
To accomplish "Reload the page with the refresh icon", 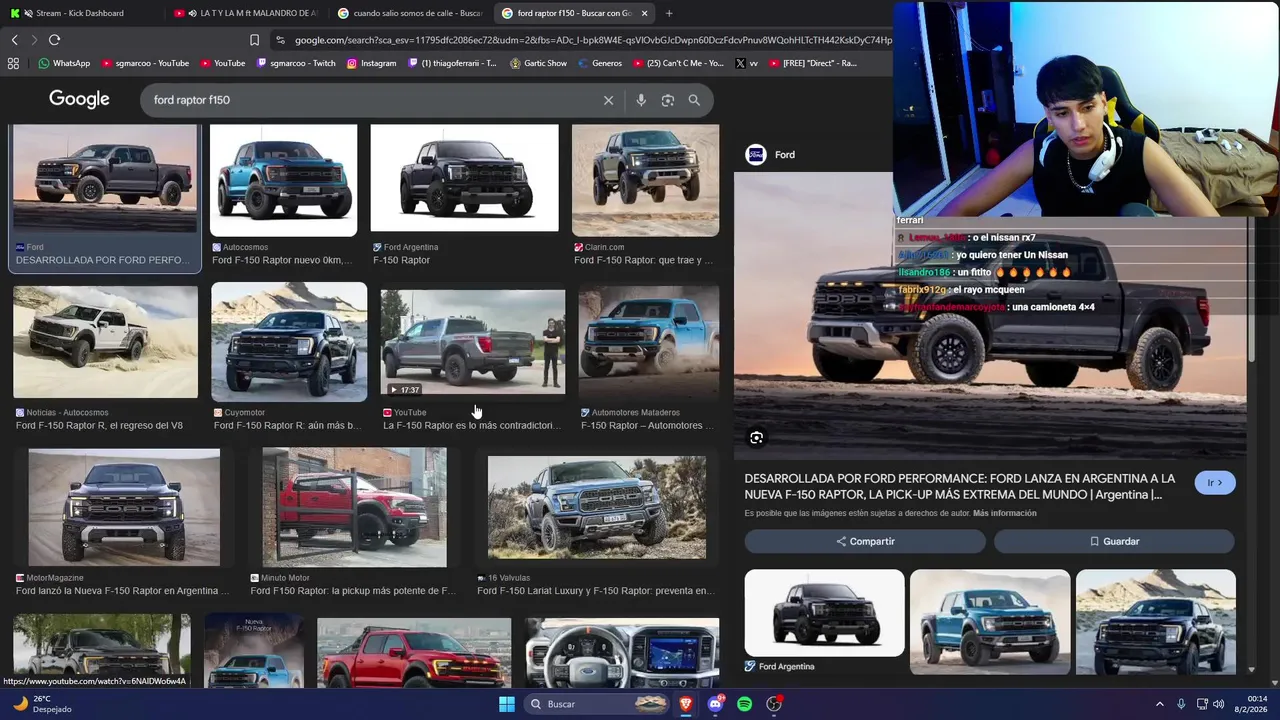I will [x=54, y=40].
